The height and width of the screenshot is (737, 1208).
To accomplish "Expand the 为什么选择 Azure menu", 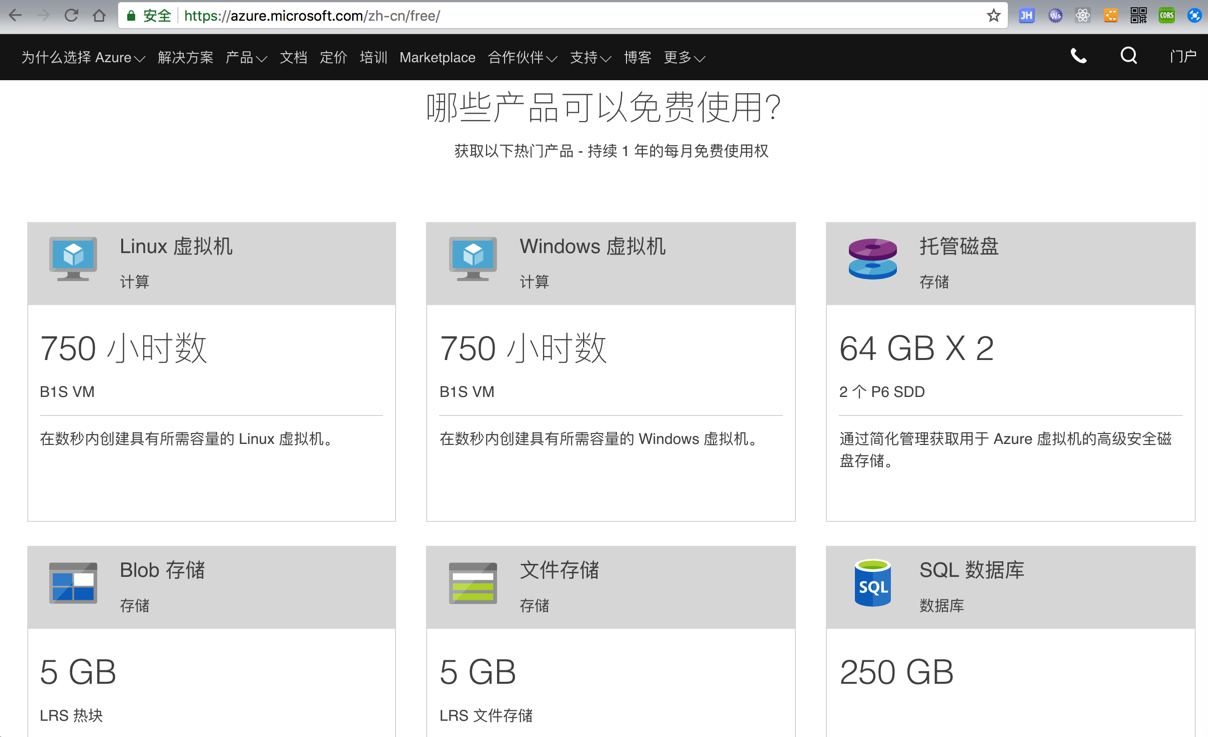I will coord(83,58).
